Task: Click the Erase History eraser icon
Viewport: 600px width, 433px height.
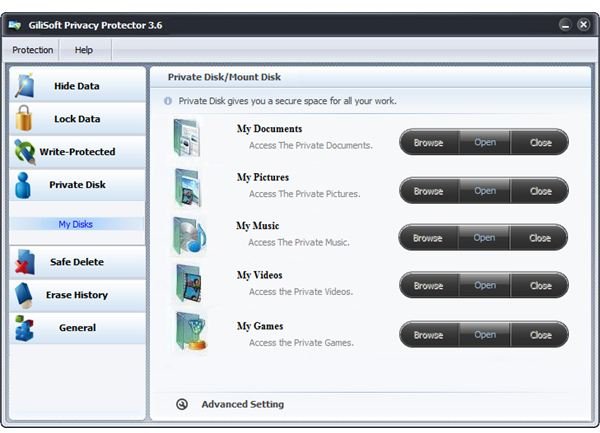Action: click(24, 295)
